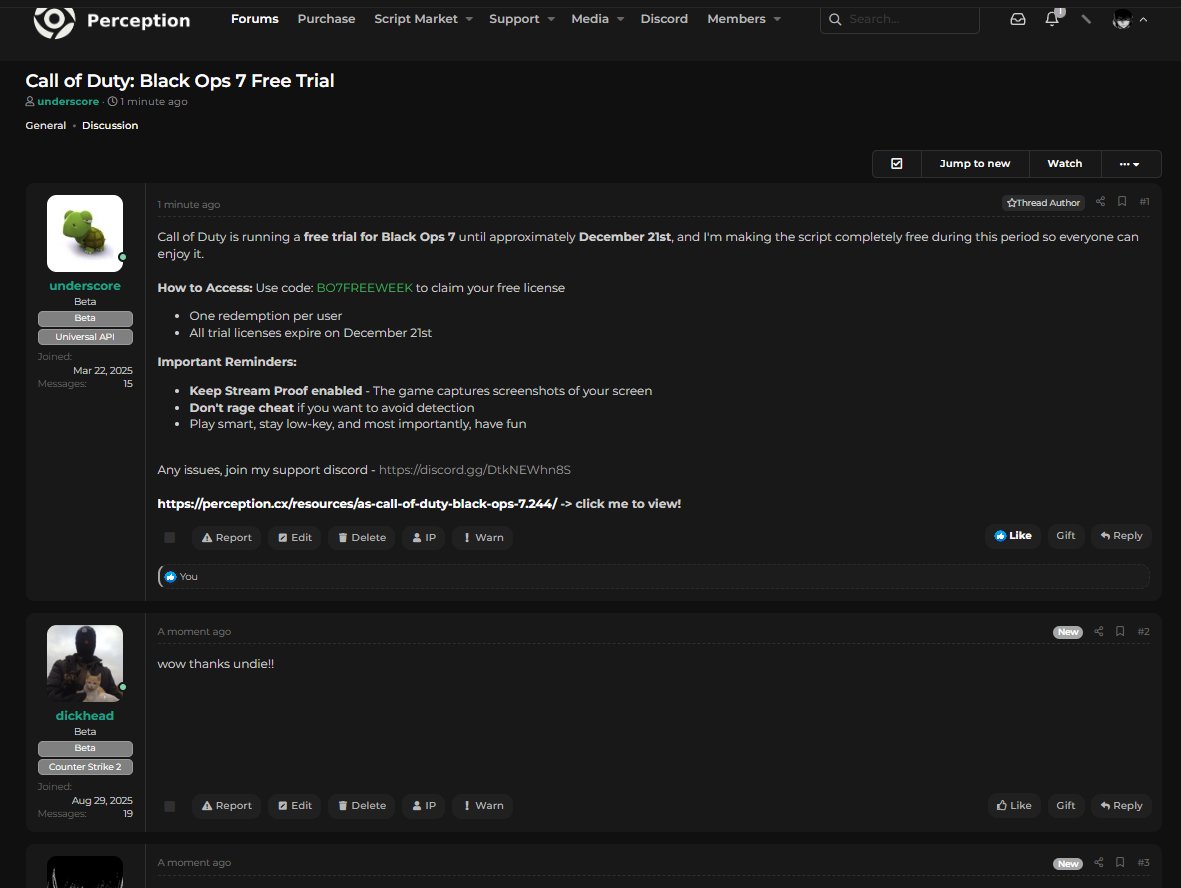Bookmark post #3
Screen dimensions: 1181x888
(1120, 862)
